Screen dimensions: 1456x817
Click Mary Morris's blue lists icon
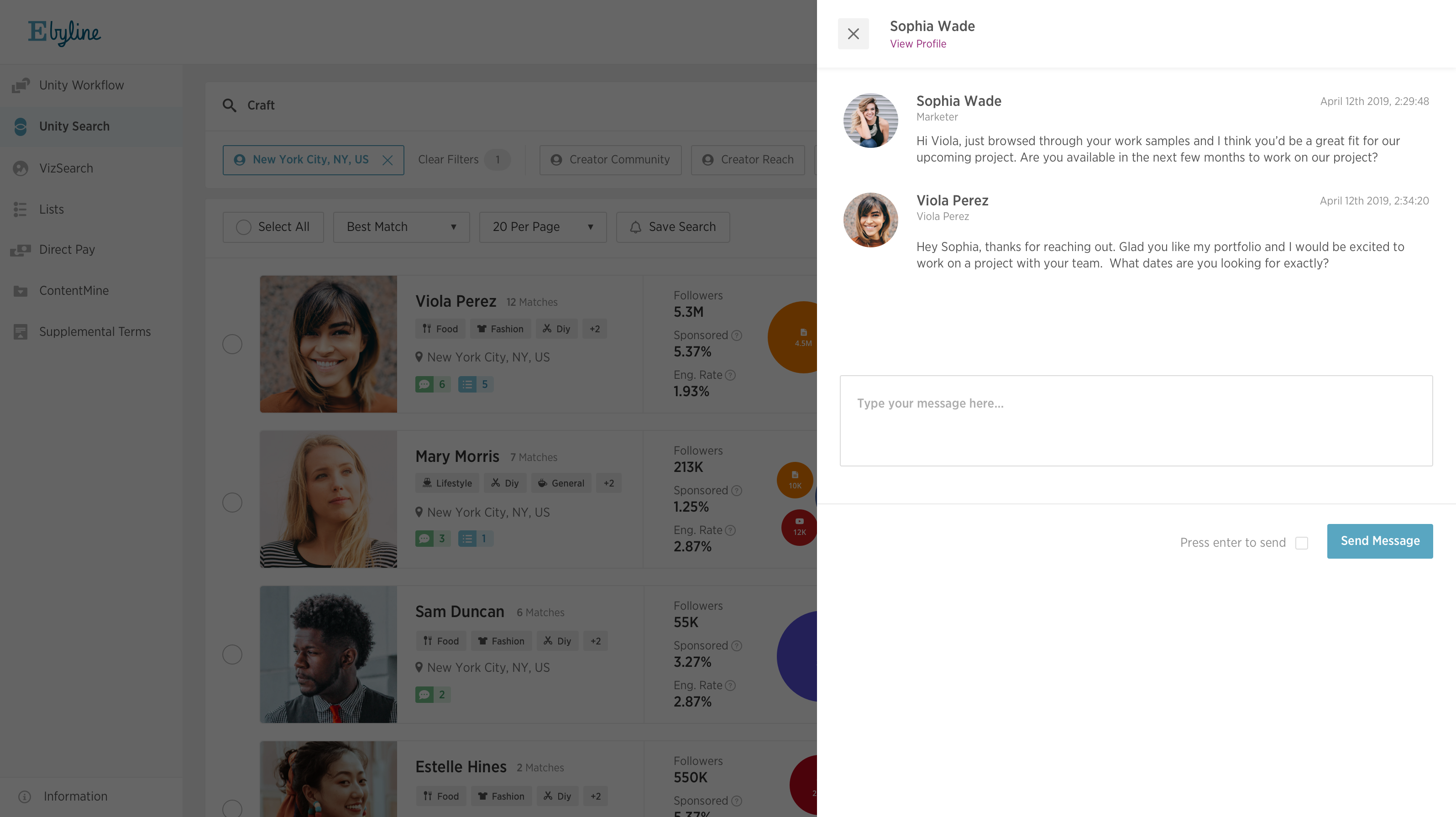pos(467,539)
